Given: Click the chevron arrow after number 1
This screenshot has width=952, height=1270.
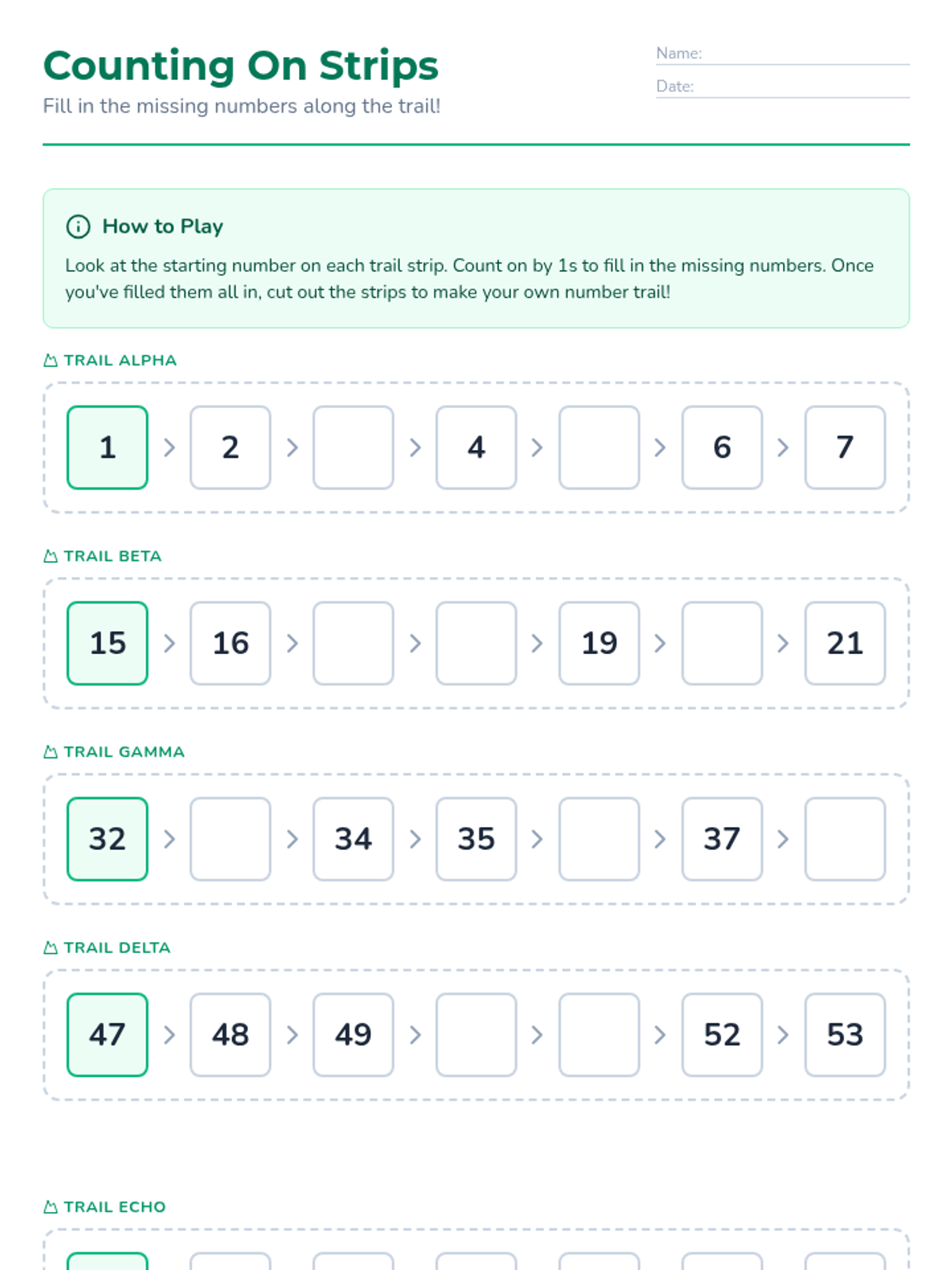Looking at the screenshot, I should point(169,448).
